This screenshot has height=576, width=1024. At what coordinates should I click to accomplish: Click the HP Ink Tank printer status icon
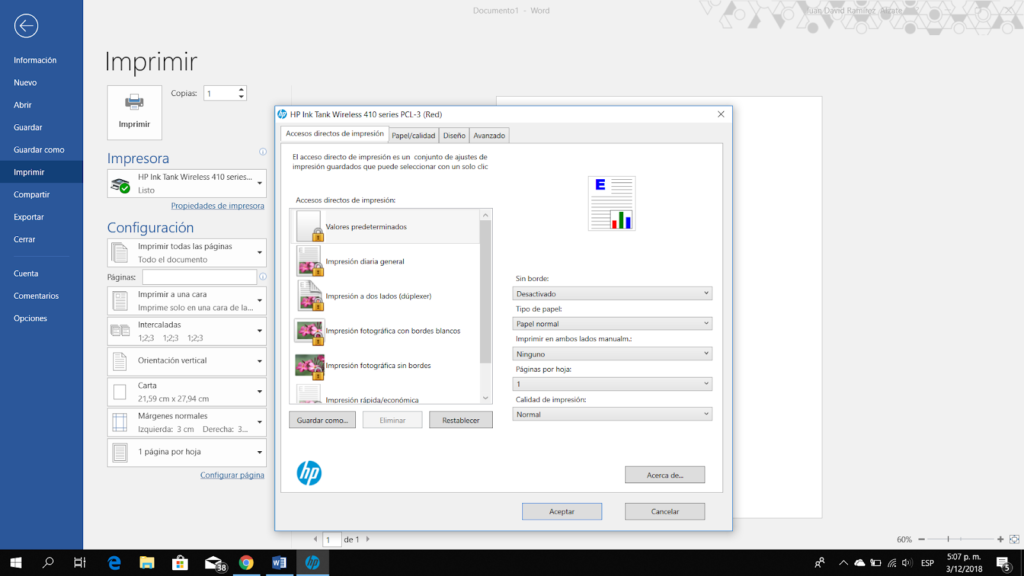(120, 185)
